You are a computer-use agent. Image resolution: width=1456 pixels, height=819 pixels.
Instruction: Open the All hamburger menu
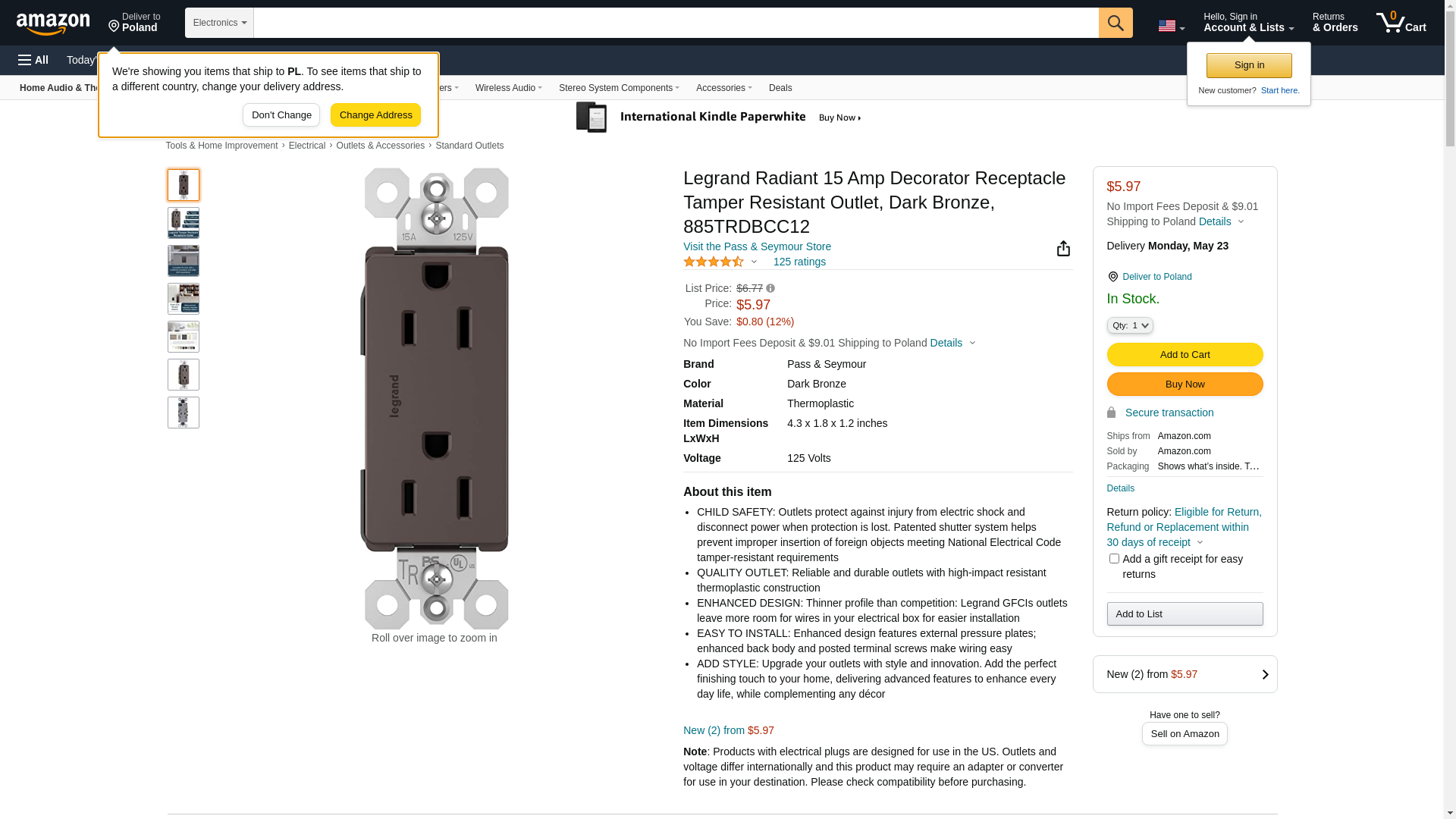coord(33,60)
